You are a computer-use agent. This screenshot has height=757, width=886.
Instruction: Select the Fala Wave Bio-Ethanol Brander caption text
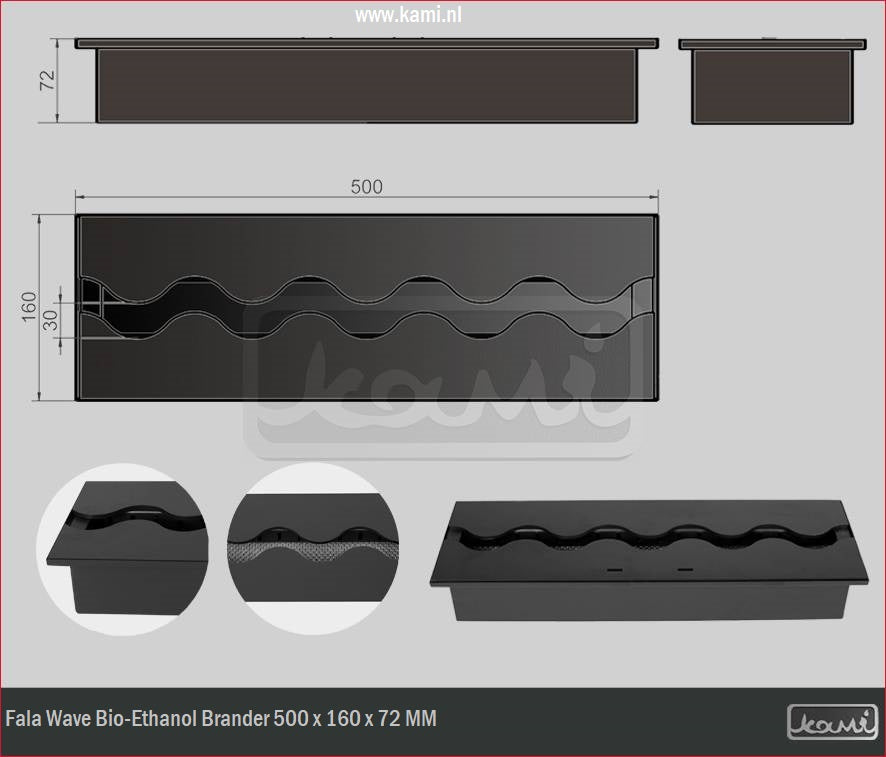point(221,719)
